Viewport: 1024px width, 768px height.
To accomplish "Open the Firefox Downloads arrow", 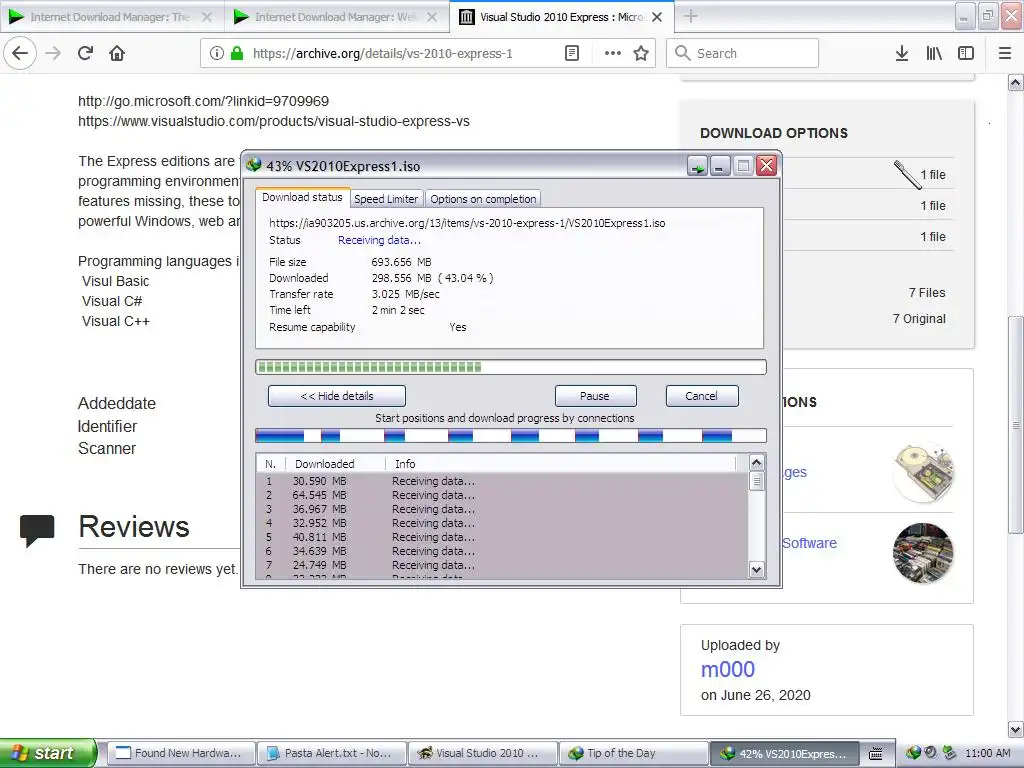I will coord(902,53).
